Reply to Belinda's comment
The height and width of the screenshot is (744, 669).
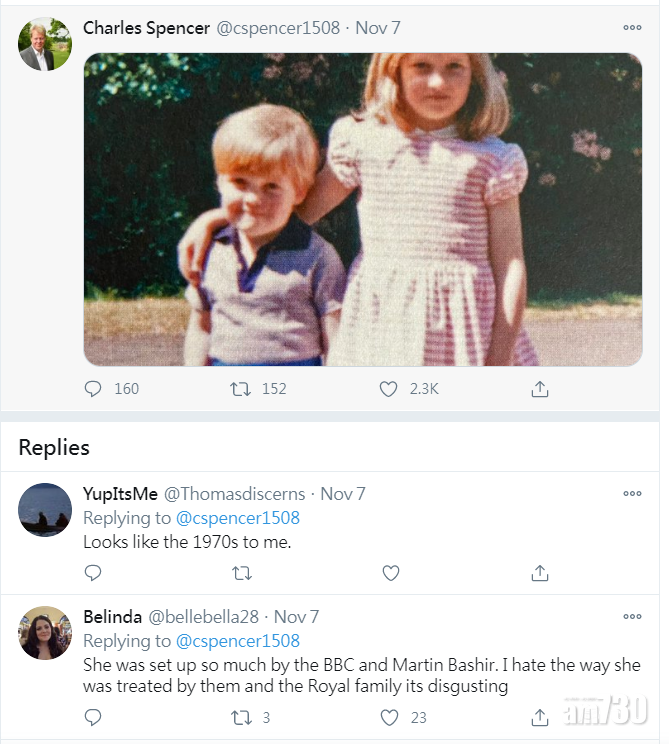pyautogui.click(x=93, y=717)
